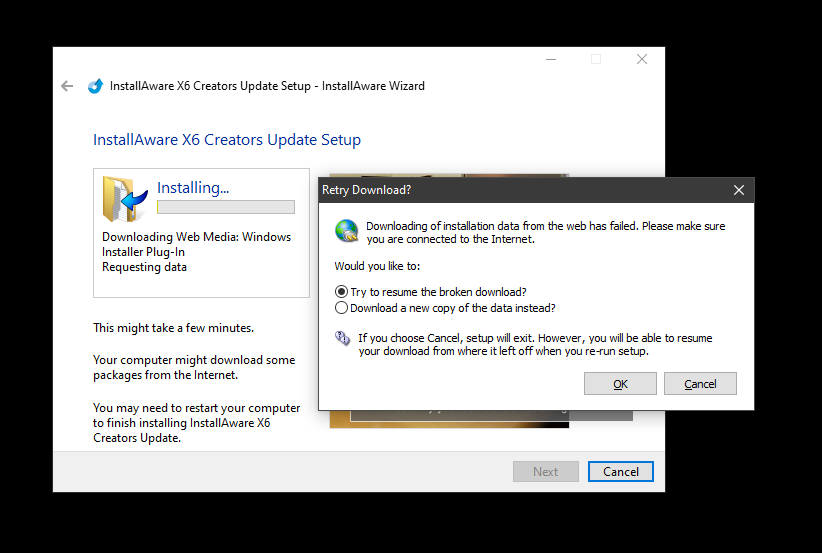Click the help hint icon beside Cancel note
The height and width of the screenshot is (553, 822).
[342, 339]
